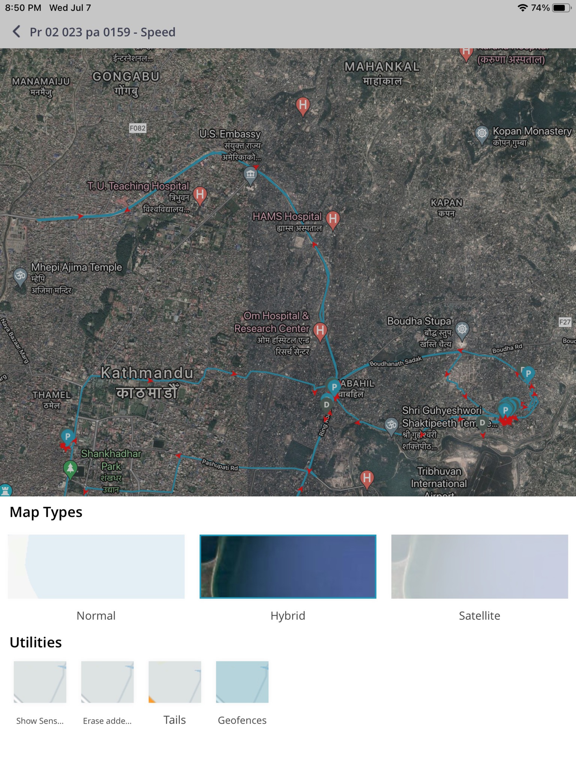The width and height of the screenshot is (576, 768).
Task: Tap the parking marker near Thamel
Action: click(68, 437)
